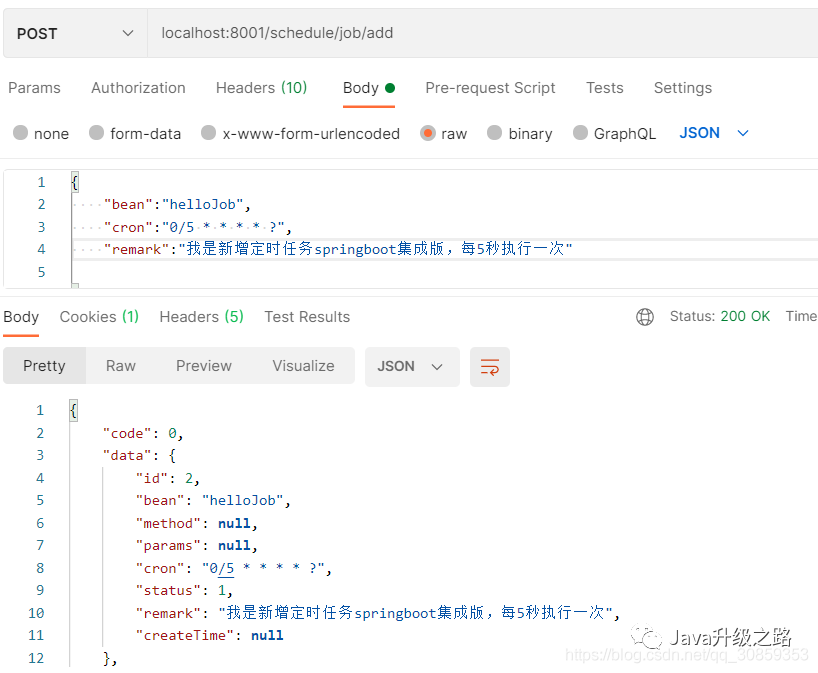Click the response "params": null line
This screenshot has width=818, height=673.
(x=197, y=545)
